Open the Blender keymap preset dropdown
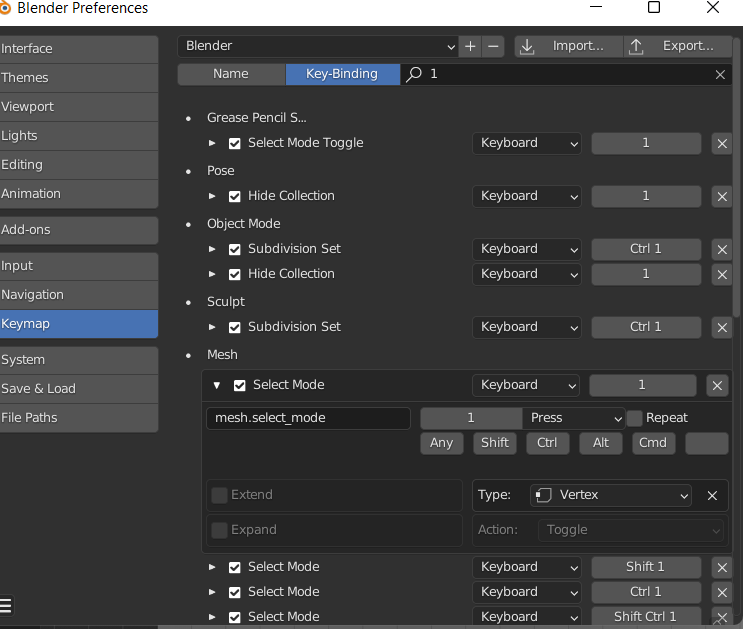The image size is (743, 629). [318, 46]
